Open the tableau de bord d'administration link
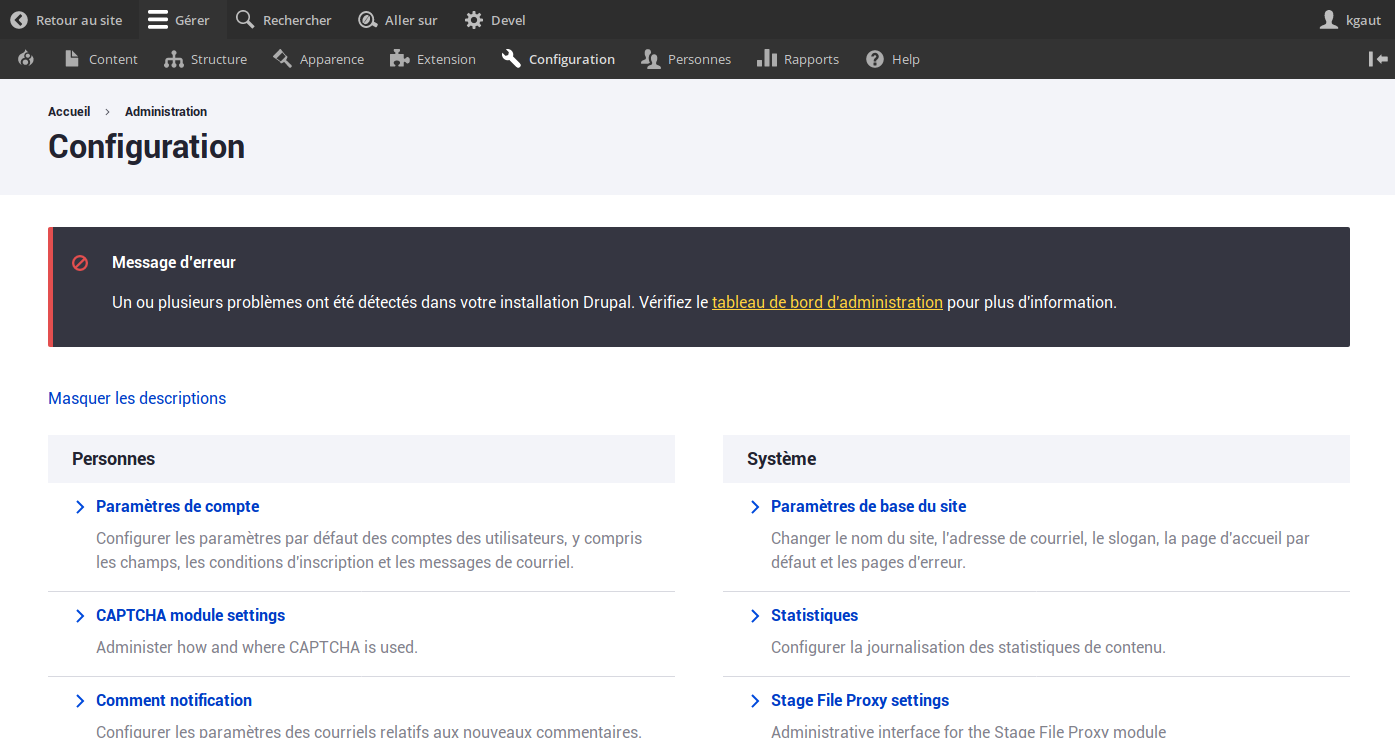Screen dimensions: 1395x738 point(827,302)
